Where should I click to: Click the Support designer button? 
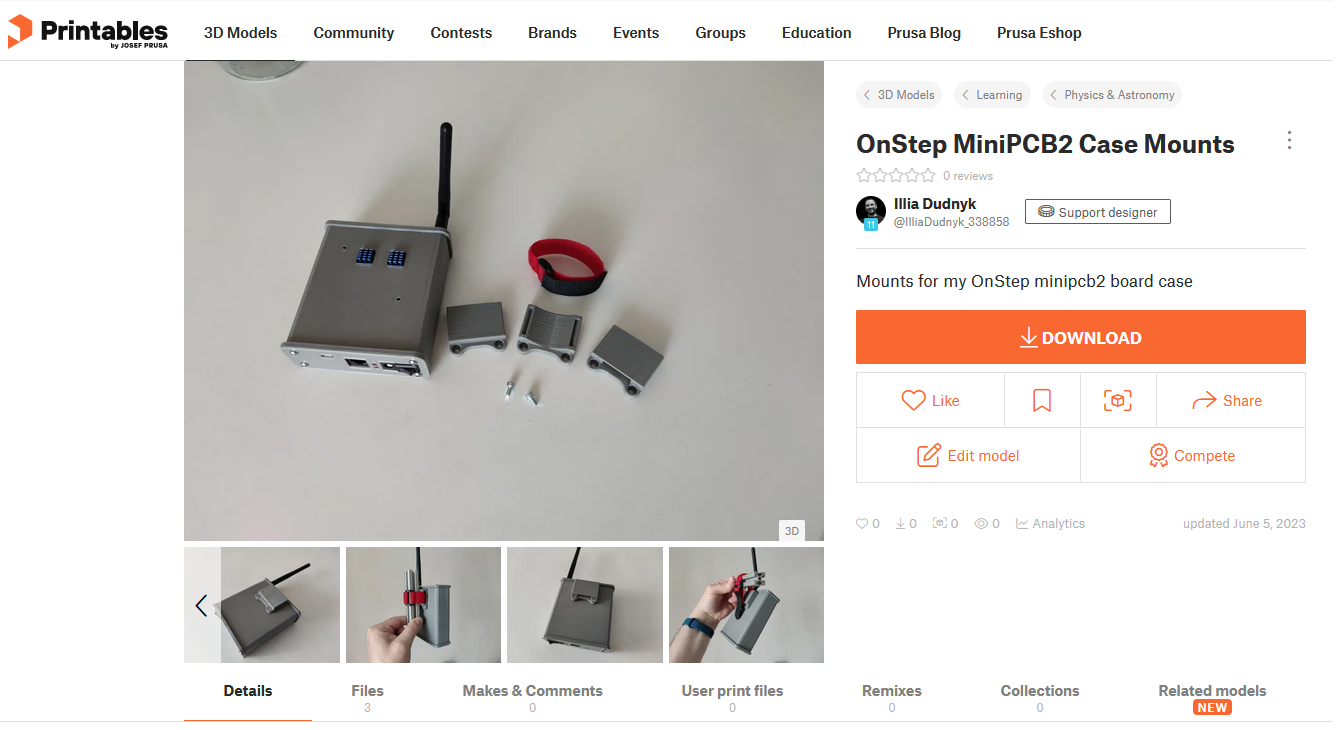point(1098,212)
